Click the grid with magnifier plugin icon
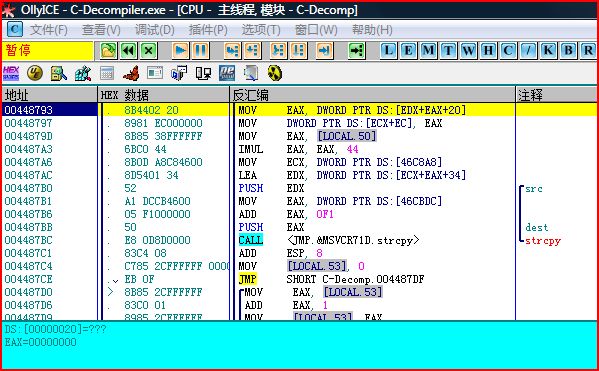 click(83, 73)
